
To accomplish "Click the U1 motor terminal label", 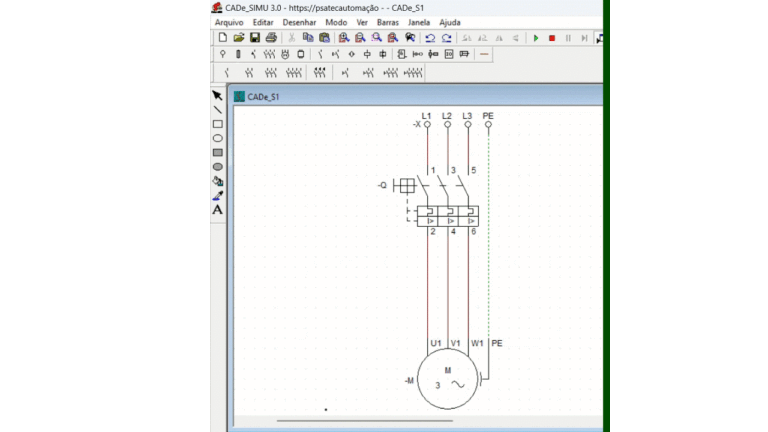I will pyautogui.click(x=436, y=343).
